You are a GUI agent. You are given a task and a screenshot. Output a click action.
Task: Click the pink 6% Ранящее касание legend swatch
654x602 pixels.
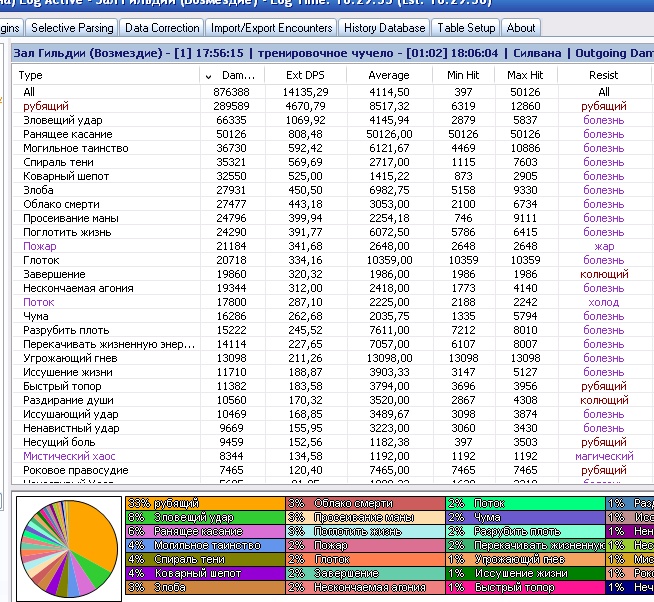[x=205, y=531]
